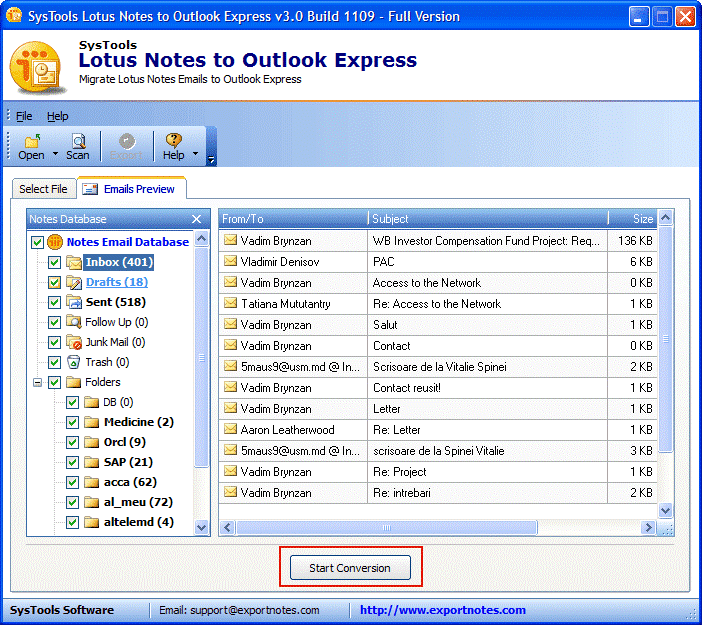This screenshot has width=702, height=625.
Task: Open the File menu
Action: [23, 116]
